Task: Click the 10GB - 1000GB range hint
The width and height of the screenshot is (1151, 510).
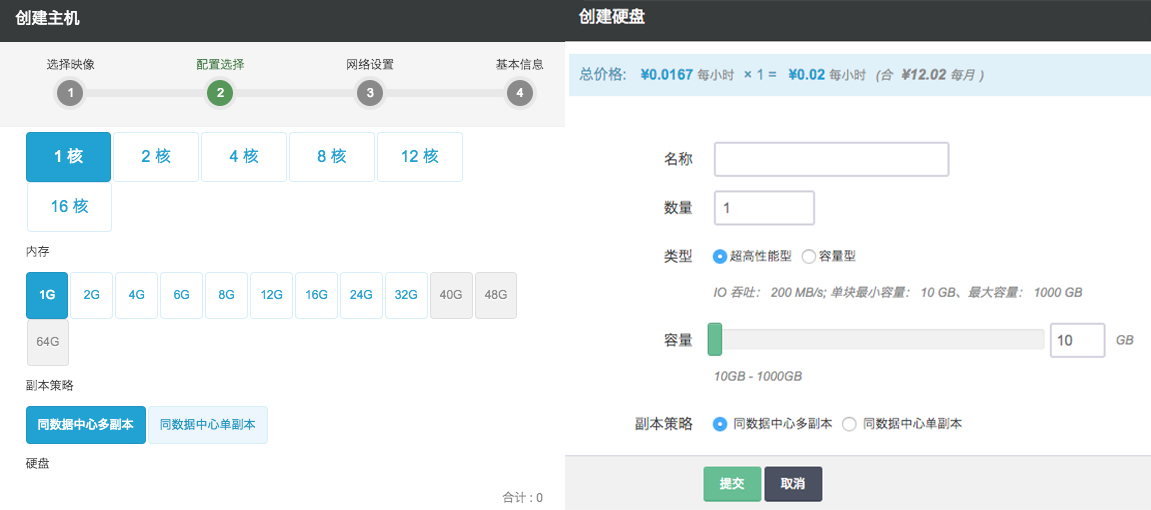Action: [758, 376]
